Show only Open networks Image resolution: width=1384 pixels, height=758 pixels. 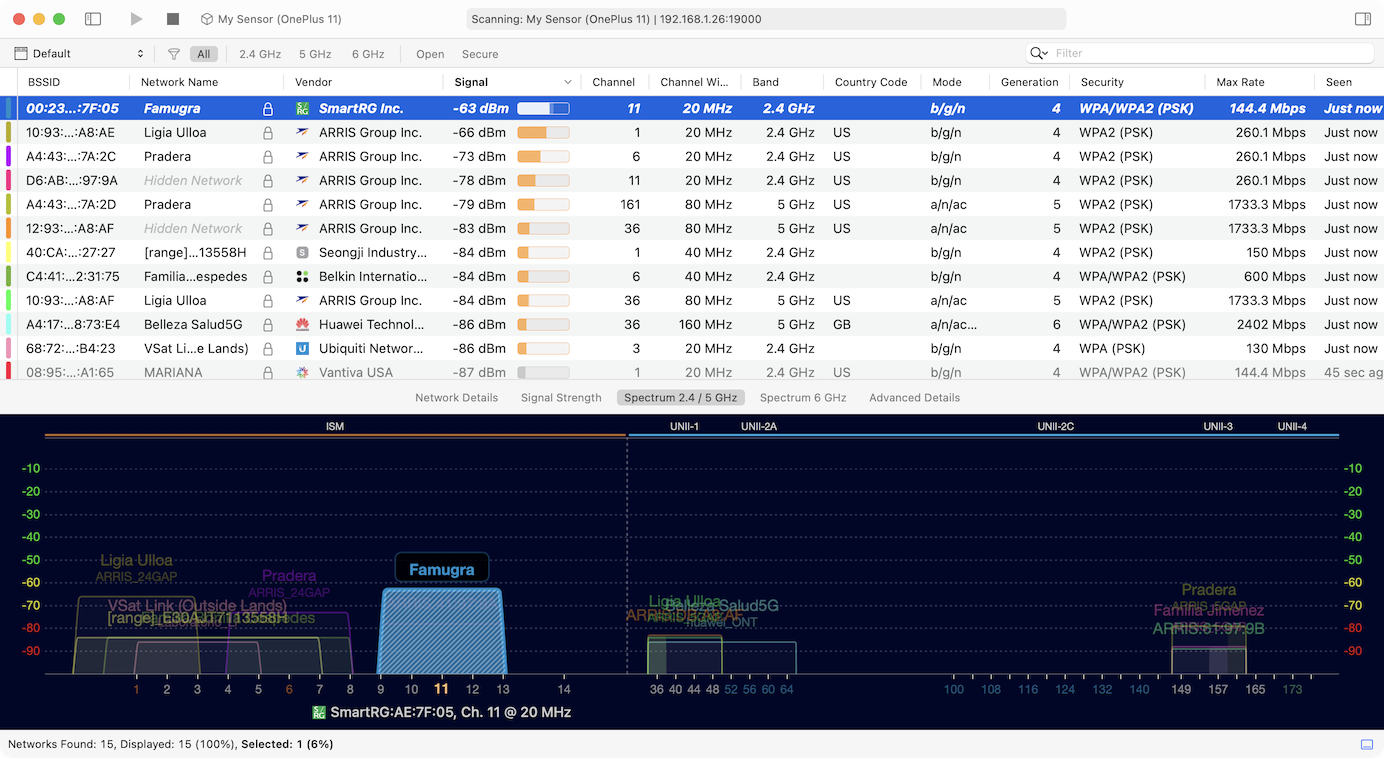coord(430,54)
